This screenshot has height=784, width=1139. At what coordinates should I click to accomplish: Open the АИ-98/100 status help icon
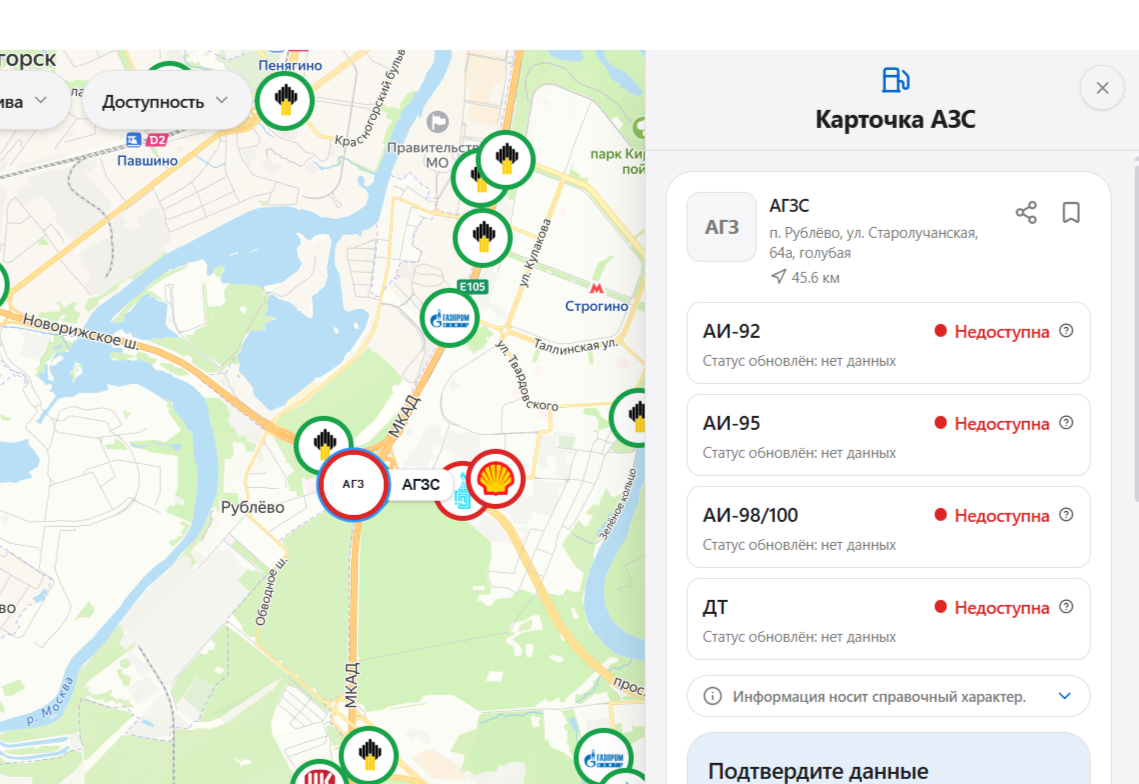pyautogui.click(x=1066, y=514)
